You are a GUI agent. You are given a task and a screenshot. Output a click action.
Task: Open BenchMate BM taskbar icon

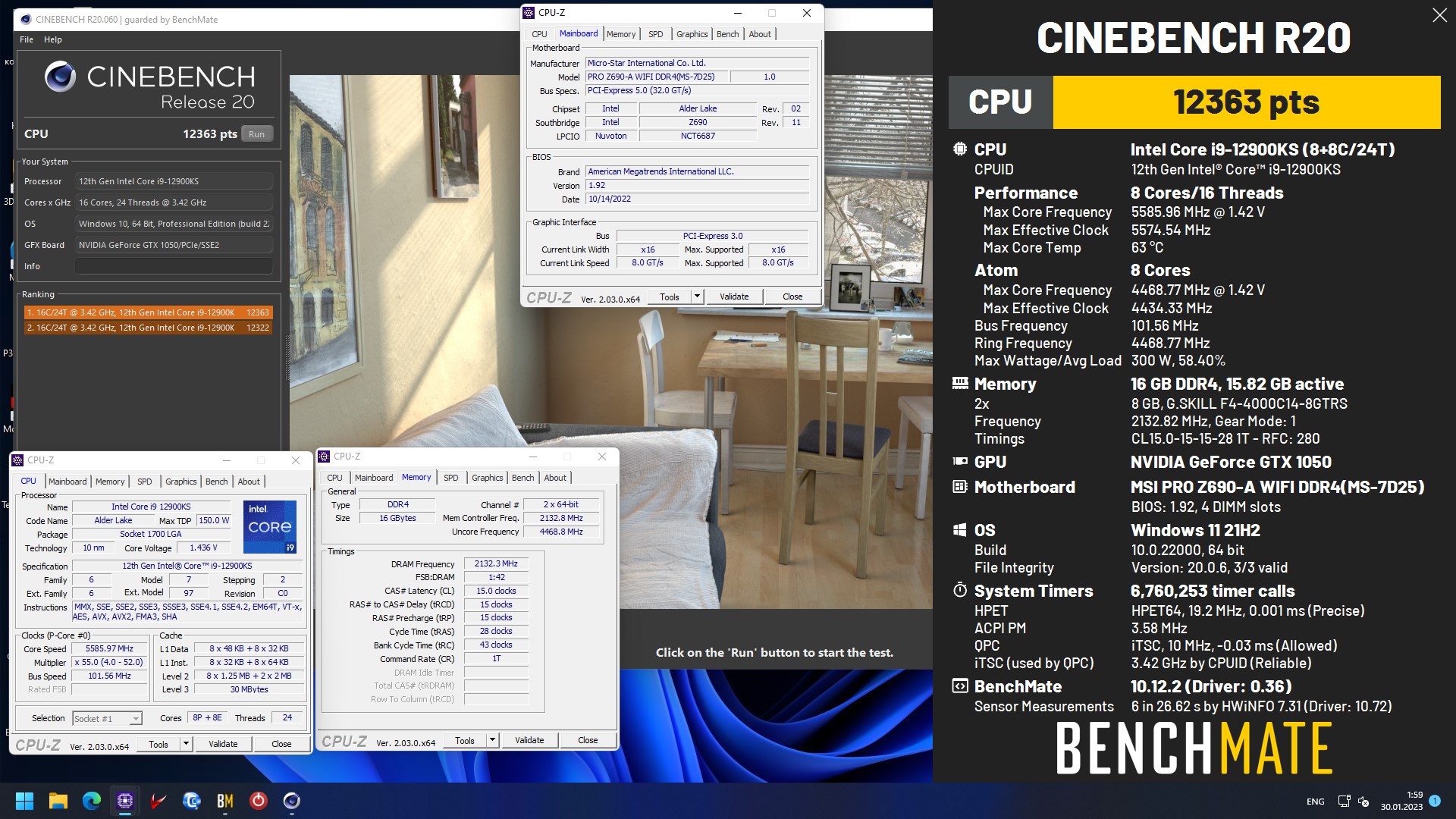pyautogui.click(x=225, y=801)
